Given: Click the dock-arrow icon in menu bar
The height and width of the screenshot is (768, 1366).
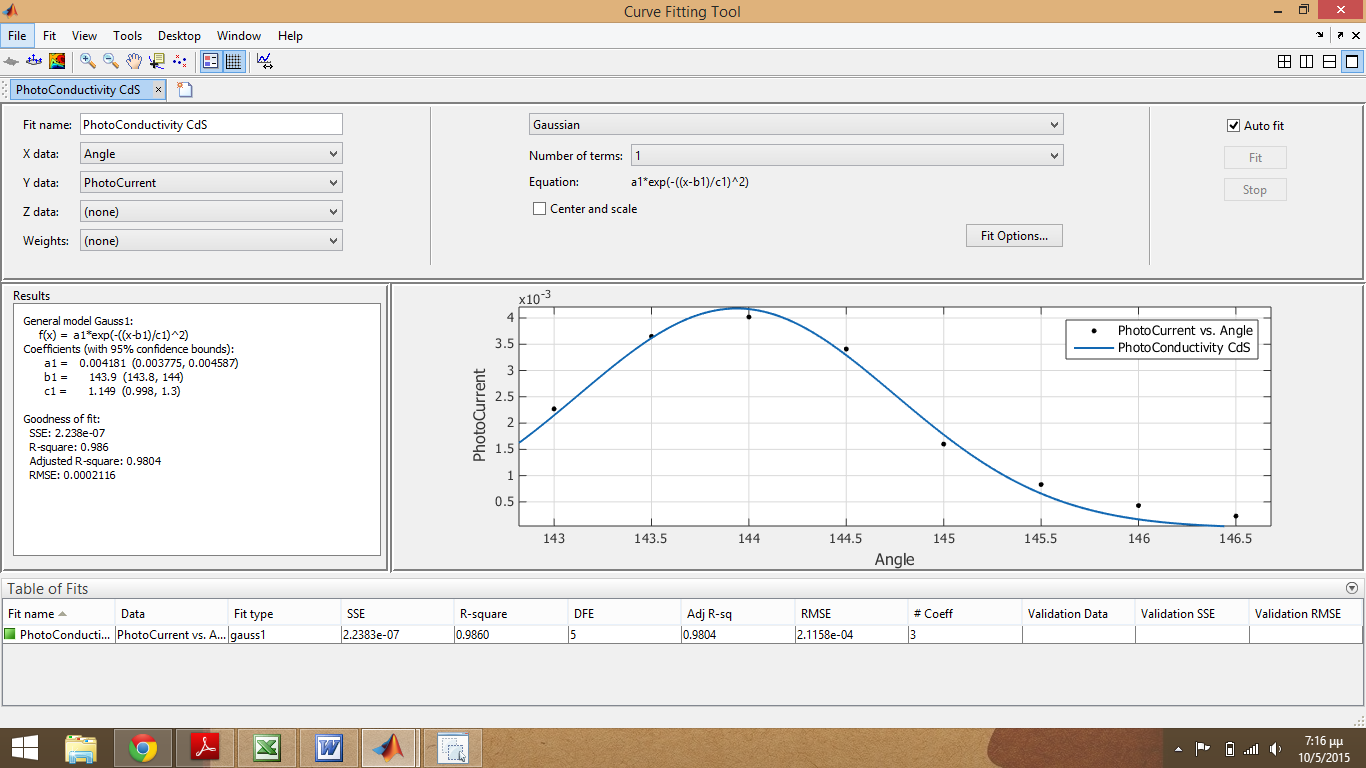Looking at the screenshot, I should [1320, 35].
